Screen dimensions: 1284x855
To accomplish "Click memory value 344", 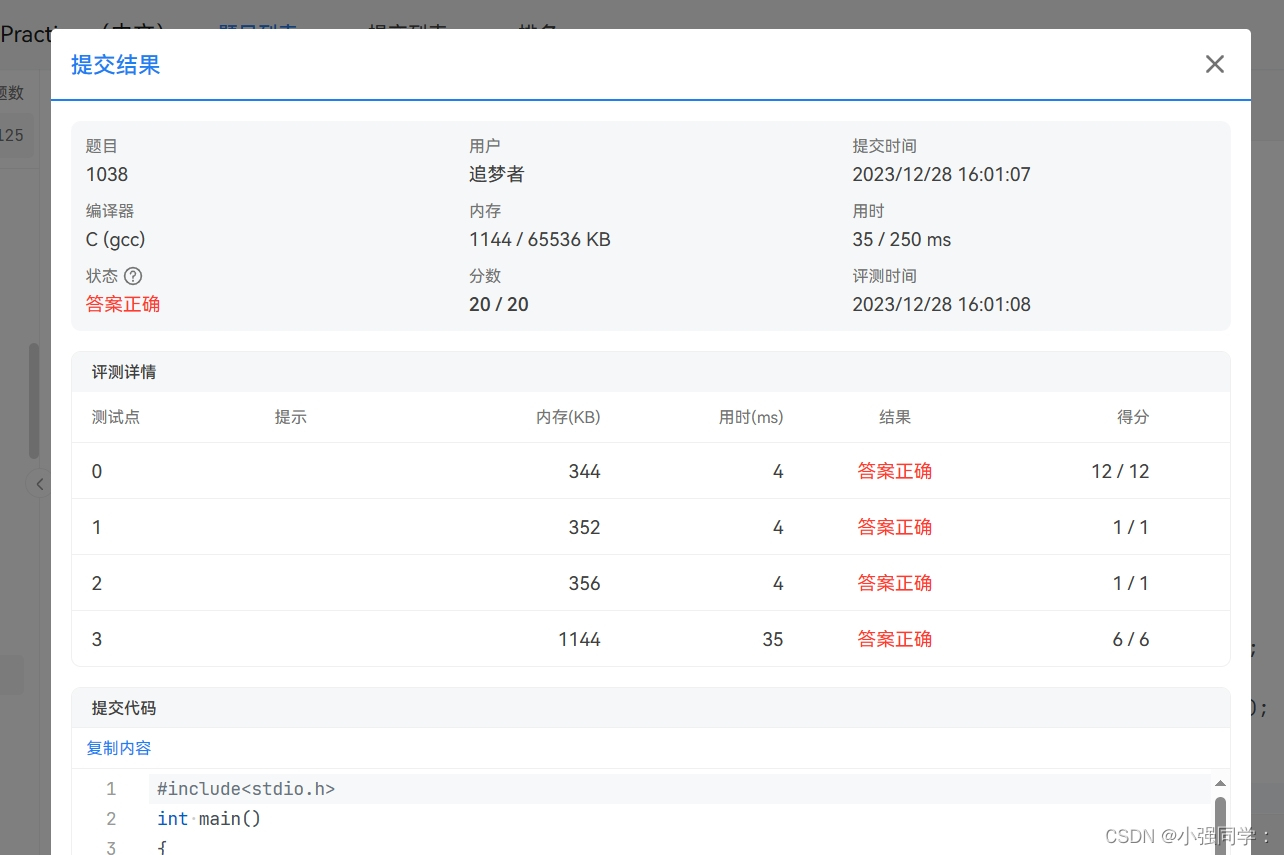I will [x=584, y=471].
